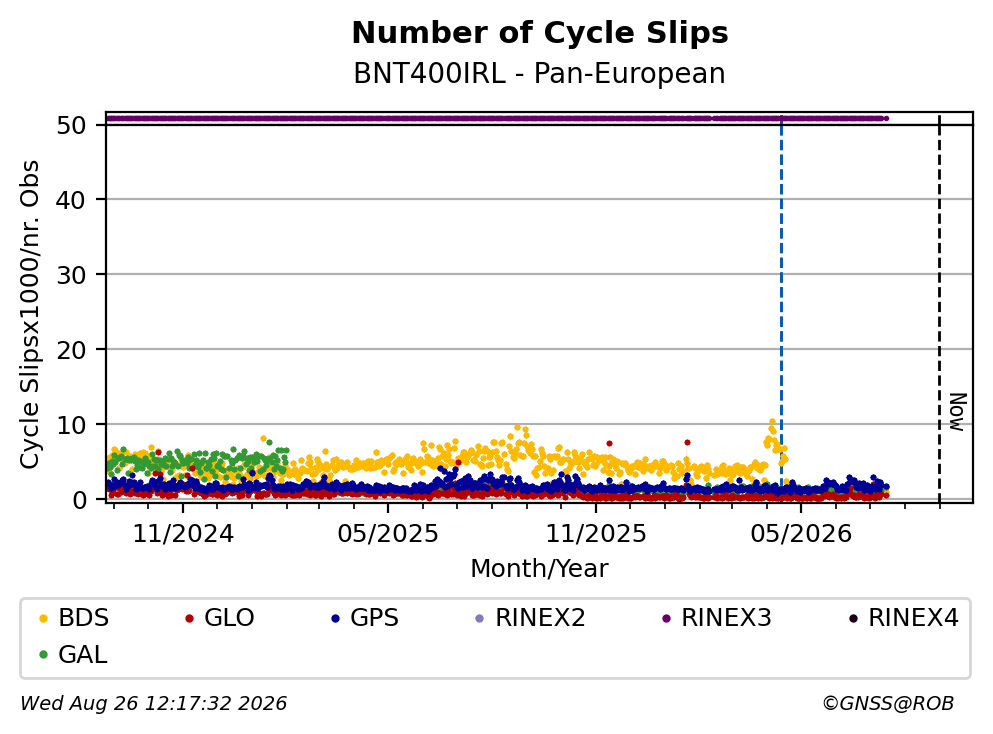Image resolution: width=993 pixels, height=734 pixels.
Task: Click the 'Now' label beside the dashed line
Action: pos(959,412)
